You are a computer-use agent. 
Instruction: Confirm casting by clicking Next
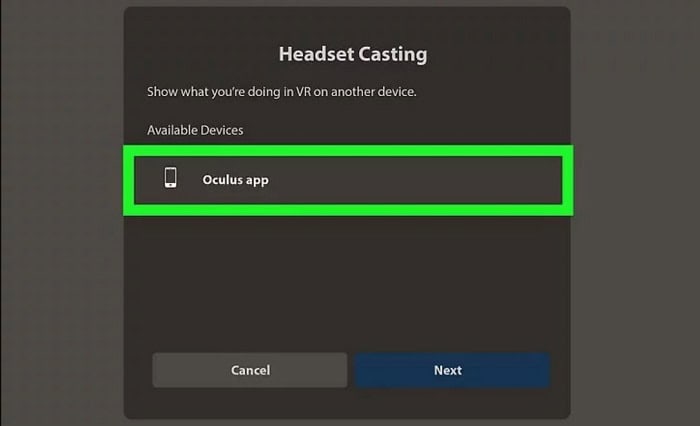point(452,370)
